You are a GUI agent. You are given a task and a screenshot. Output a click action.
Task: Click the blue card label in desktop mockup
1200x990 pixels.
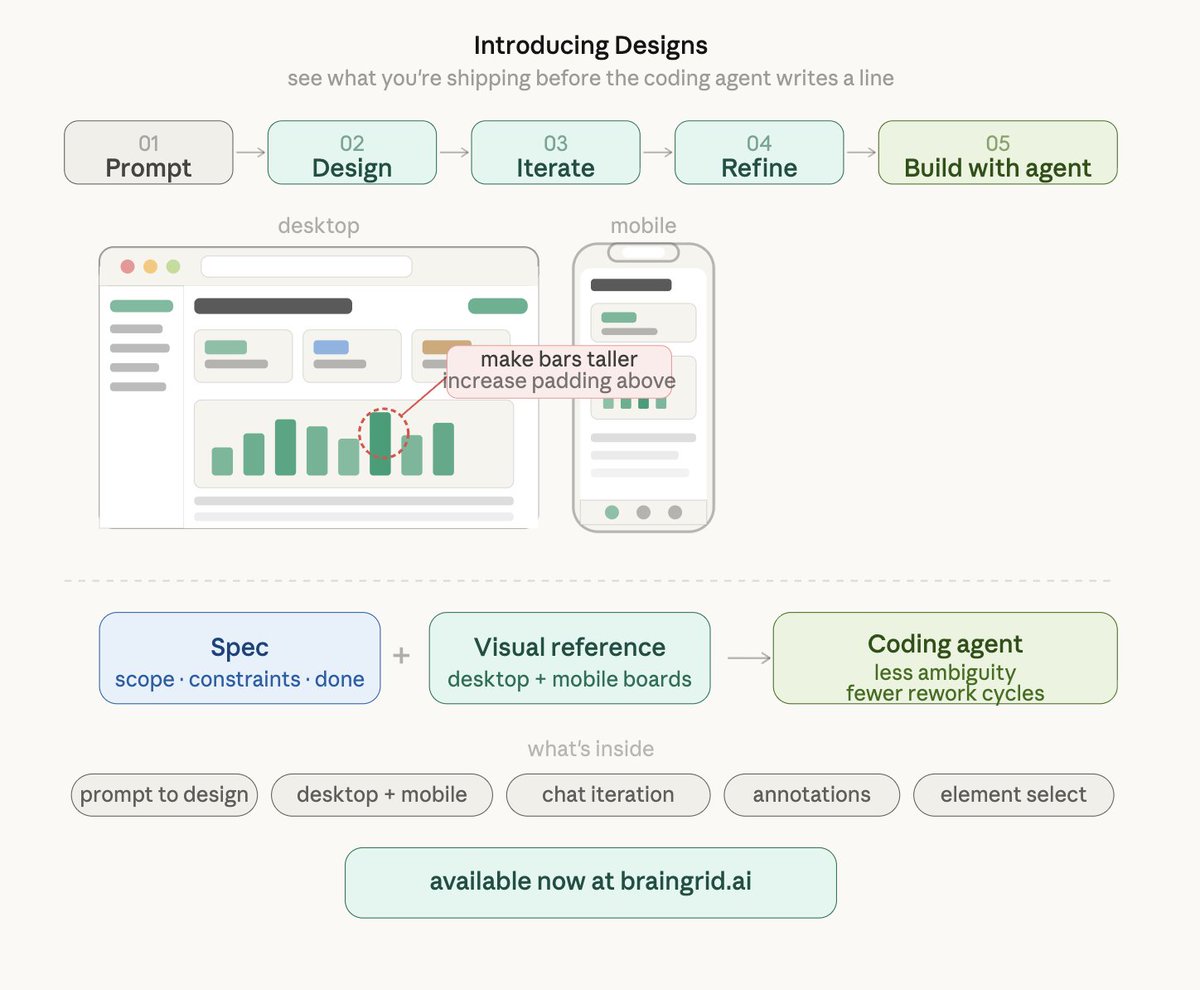click(x=331, y=347)
